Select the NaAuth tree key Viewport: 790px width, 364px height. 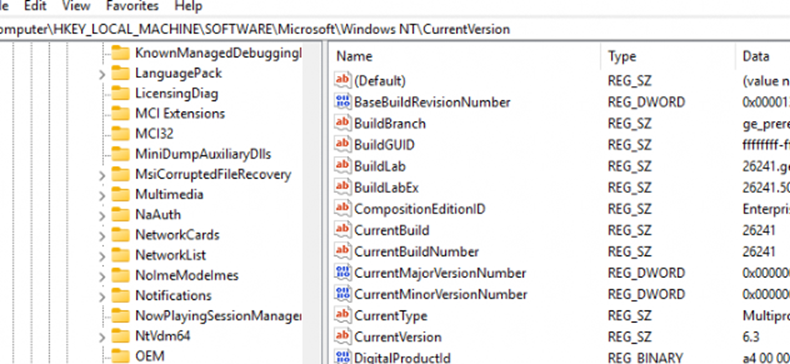158,215
